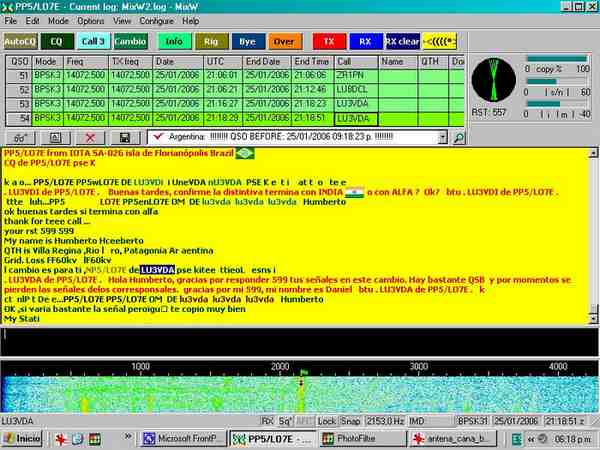
Task: Toggle the Snap status bar button
Action: (x=350, y=421)
